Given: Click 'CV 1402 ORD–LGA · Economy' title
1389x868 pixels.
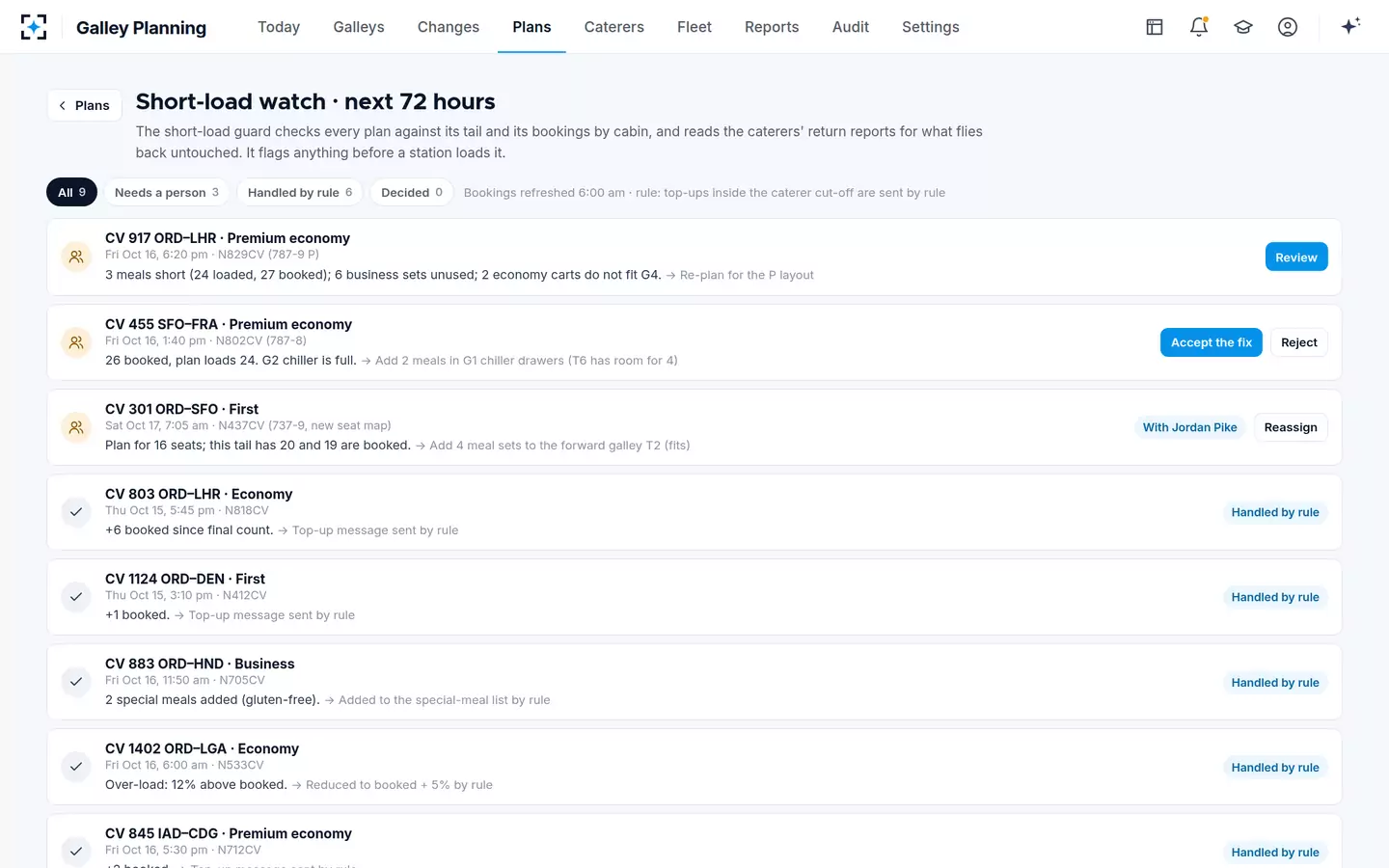Looking at the screenshot, I should 202,748.
